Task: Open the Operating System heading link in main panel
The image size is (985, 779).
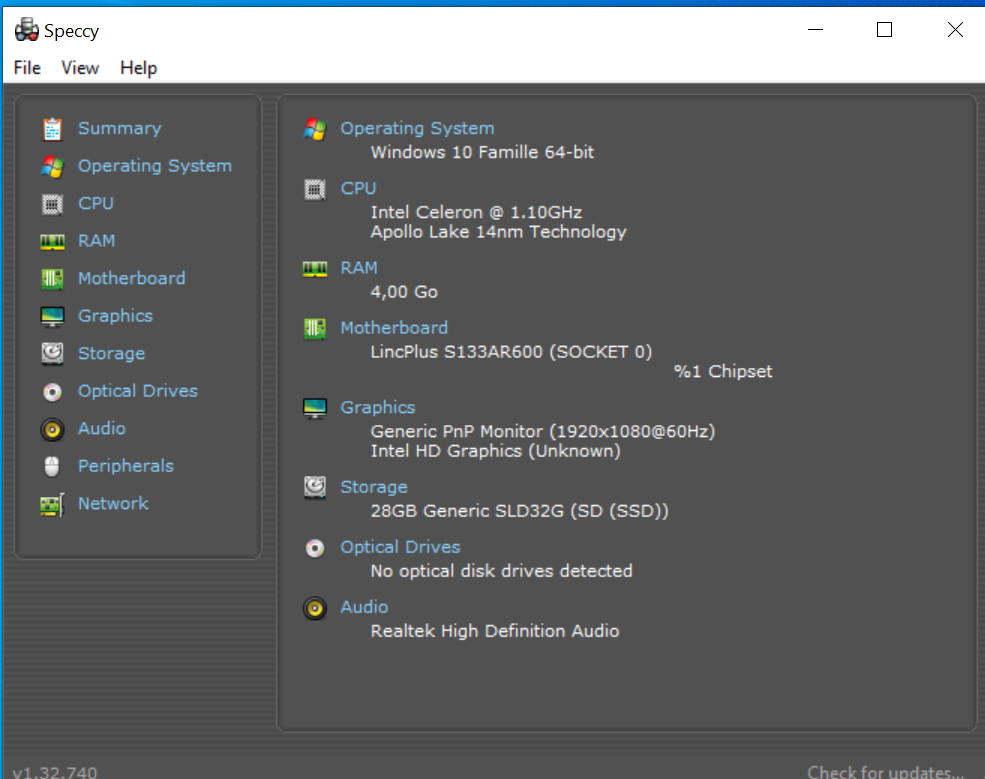Action: 417,128
